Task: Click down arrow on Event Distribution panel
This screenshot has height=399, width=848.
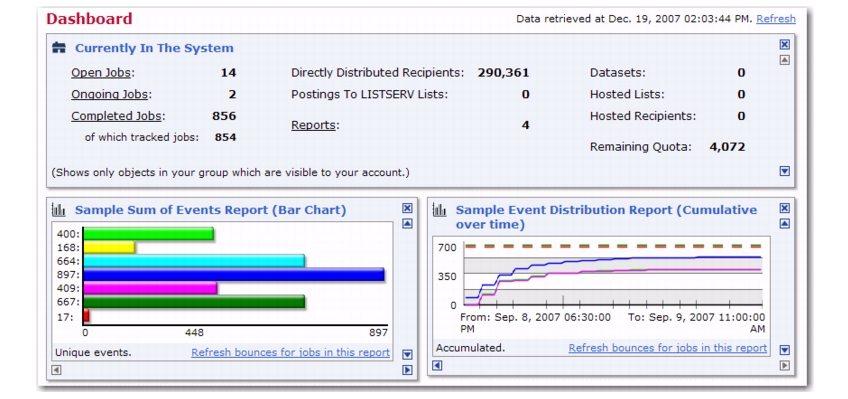Action: tap(785, 350)
